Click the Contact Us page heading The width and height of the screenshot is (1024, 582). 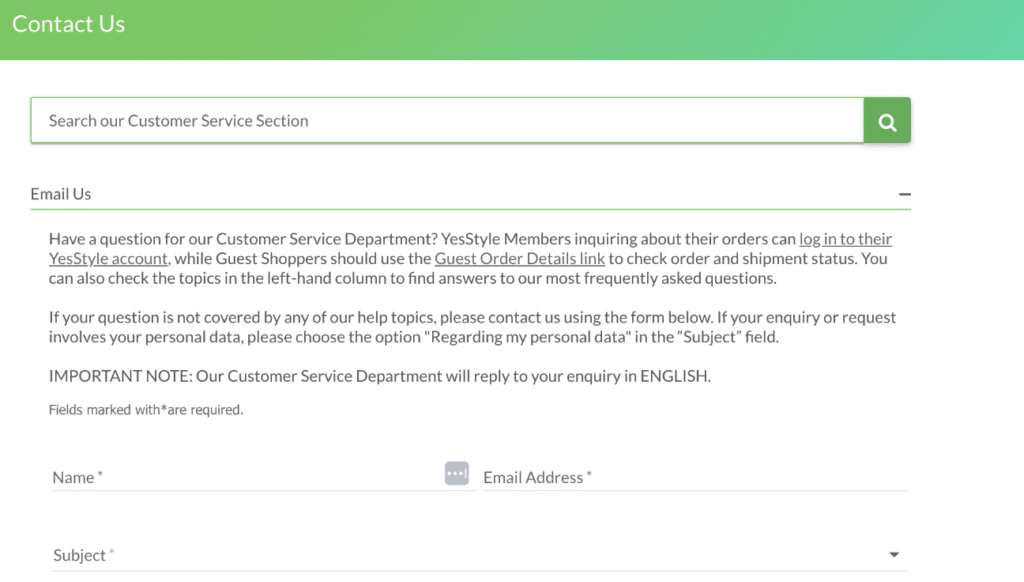tap(69, 24)
